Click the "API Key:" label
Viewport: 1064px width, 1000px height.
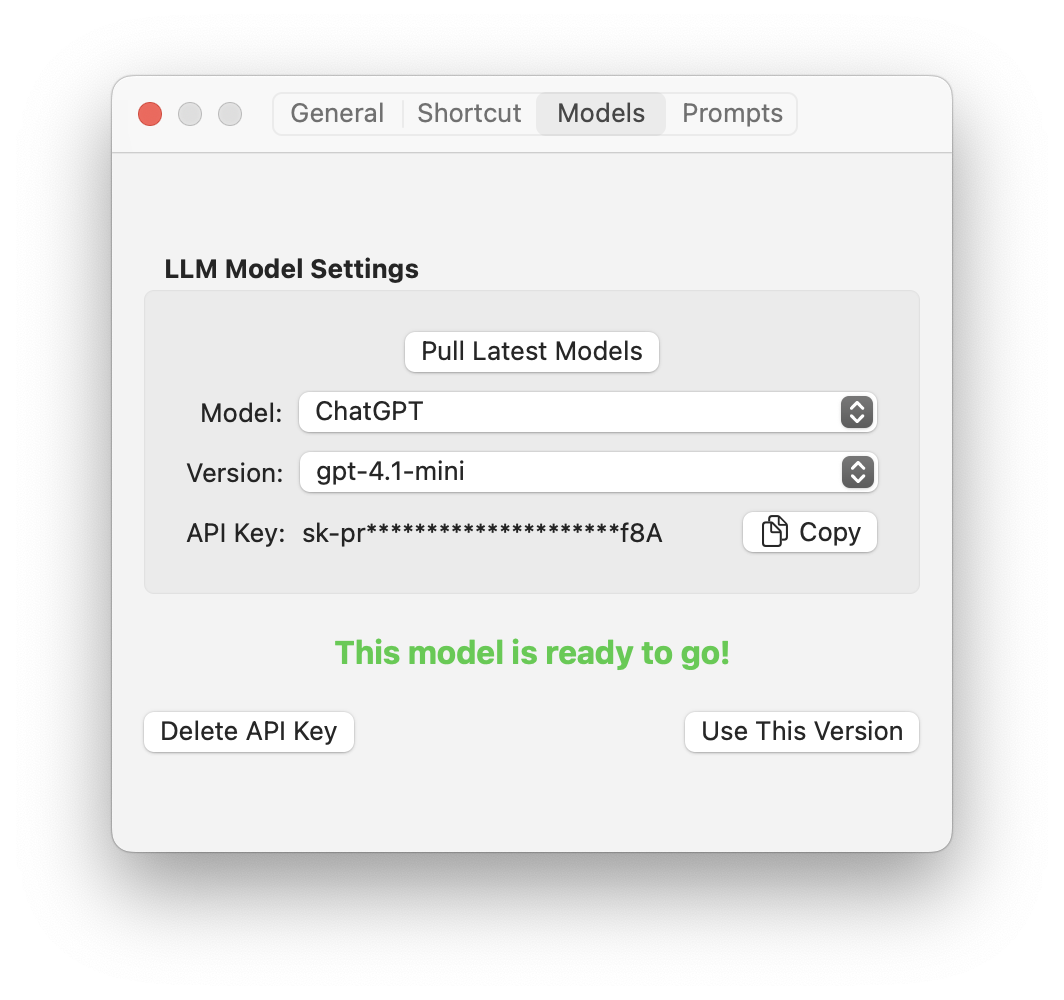point(236,533)
